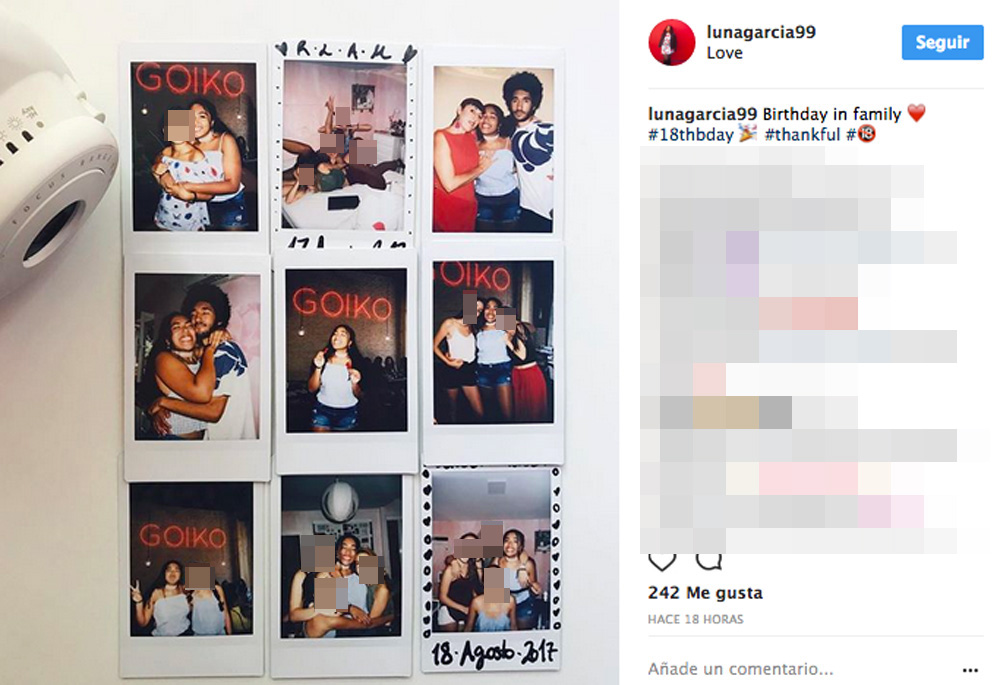
Task: Open the #thankful hashtag
Action: tap(802, 135)
